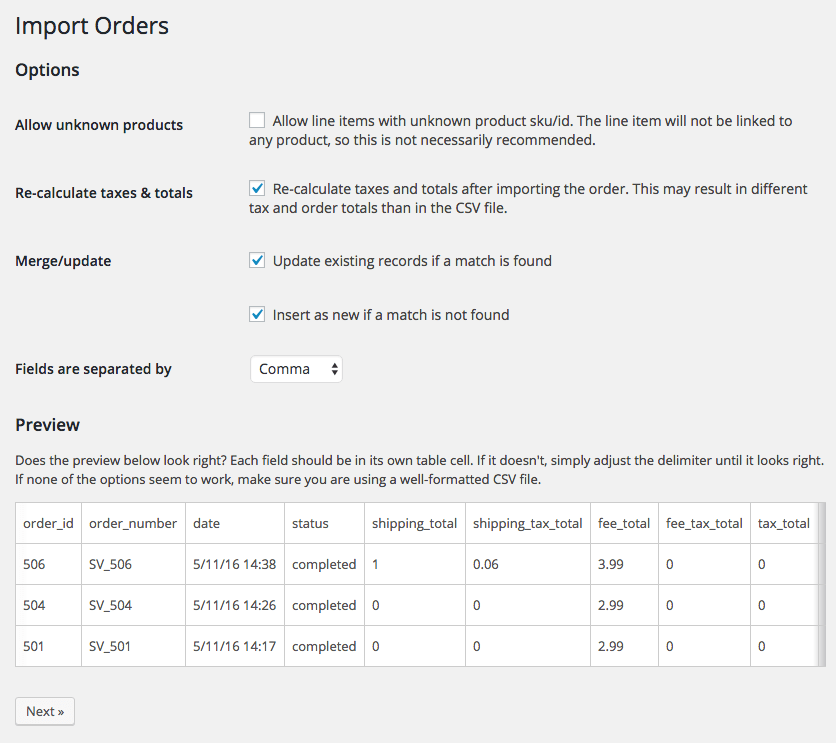Image resolution: width=836 pixels, height=743 pixels.
Task: Select the shipping_tax_total column header
Action: (x=527, y=523)
